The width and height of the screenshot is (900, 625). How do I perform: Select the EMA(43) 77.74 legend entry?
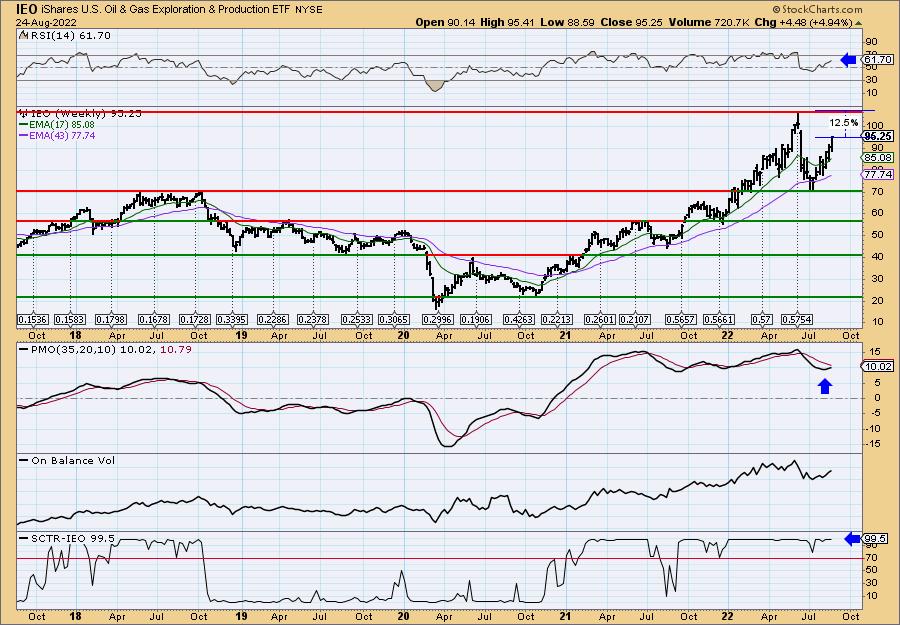(x=57, y=135)
